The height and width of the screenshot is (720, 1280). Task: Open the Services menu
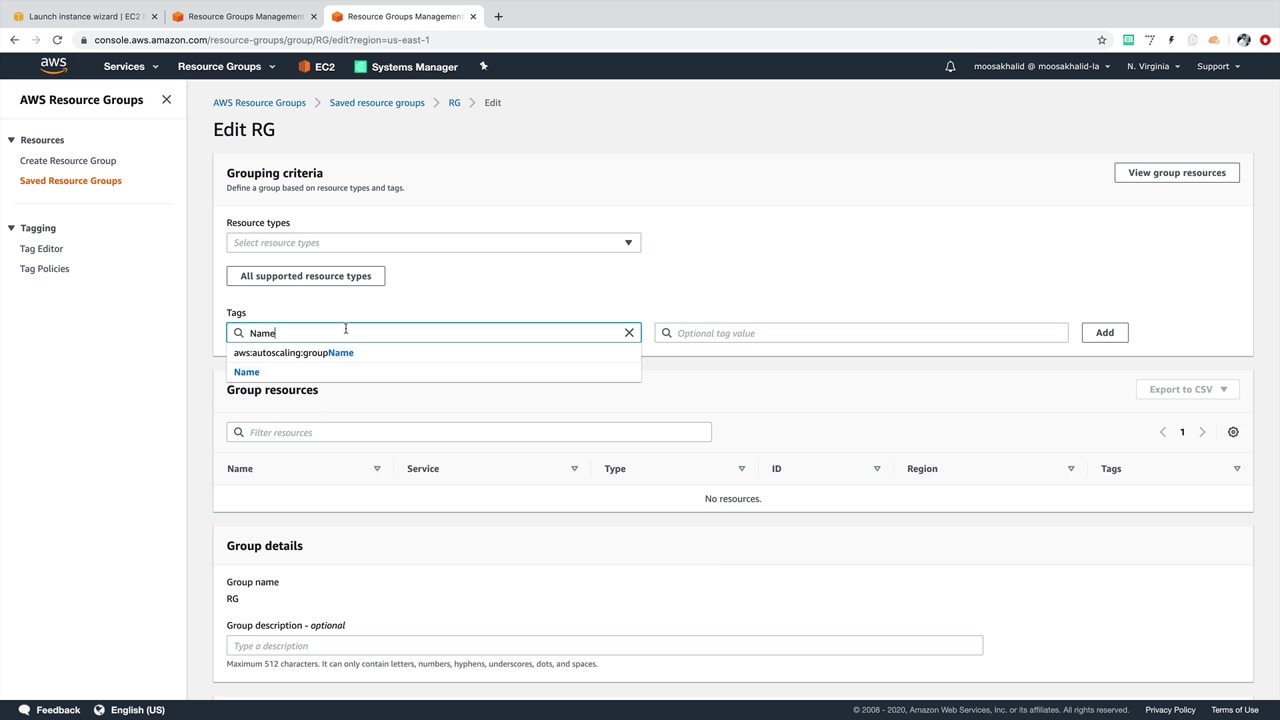pyautogui.click(x=131, y=67)
